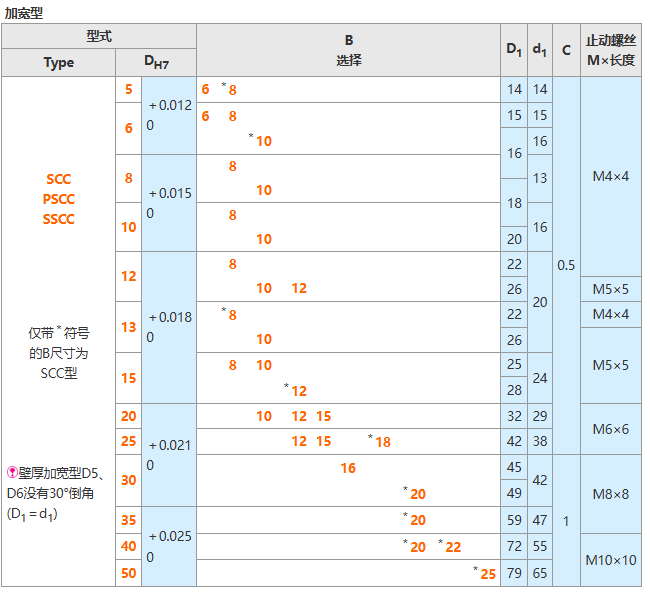Click the +0.018 tolerance value
The image size is (650, 592).
pyautogui.click(x=170, y=317)
